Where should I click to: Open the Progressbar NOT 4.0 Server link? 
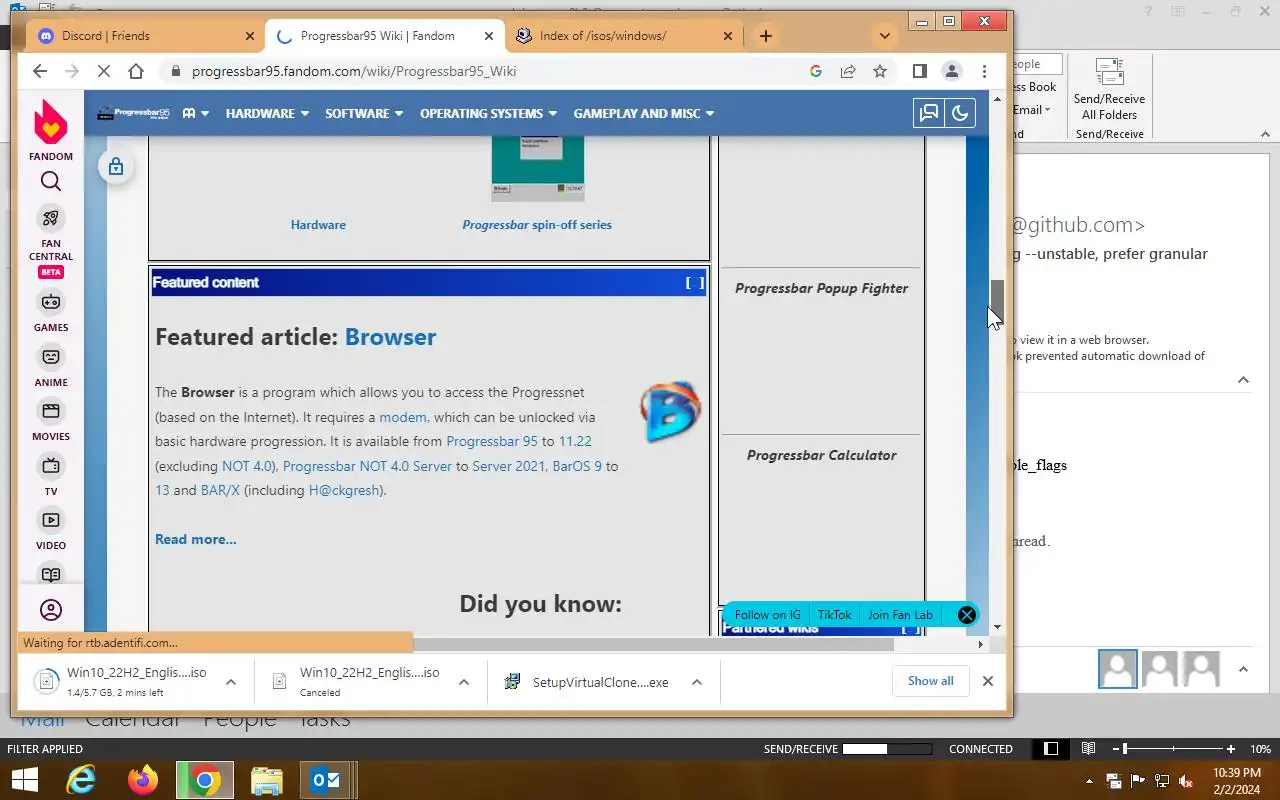(x=367, y=466)
